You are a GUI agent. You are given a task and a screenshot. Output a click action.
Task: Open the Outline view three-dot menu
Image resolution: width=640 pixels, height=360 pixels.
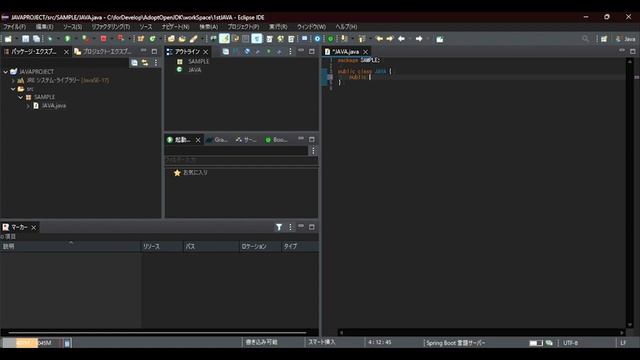tap(290, 52)
